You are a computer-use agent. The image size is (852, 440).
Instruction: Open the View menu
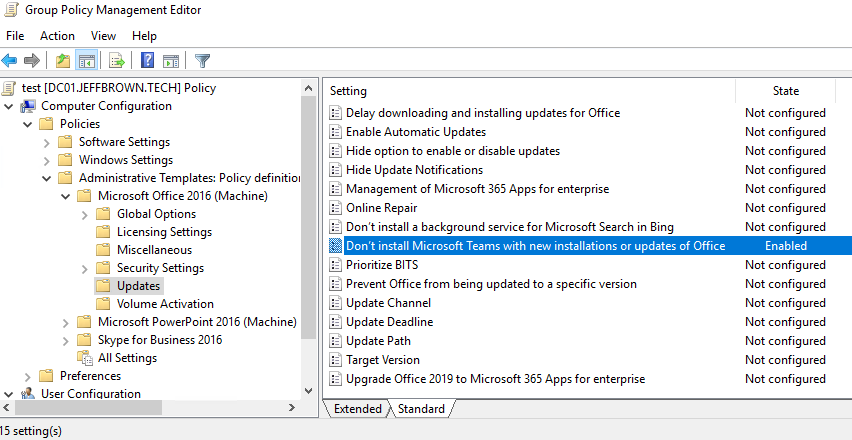pyautogui.click(x=103, y=36)
